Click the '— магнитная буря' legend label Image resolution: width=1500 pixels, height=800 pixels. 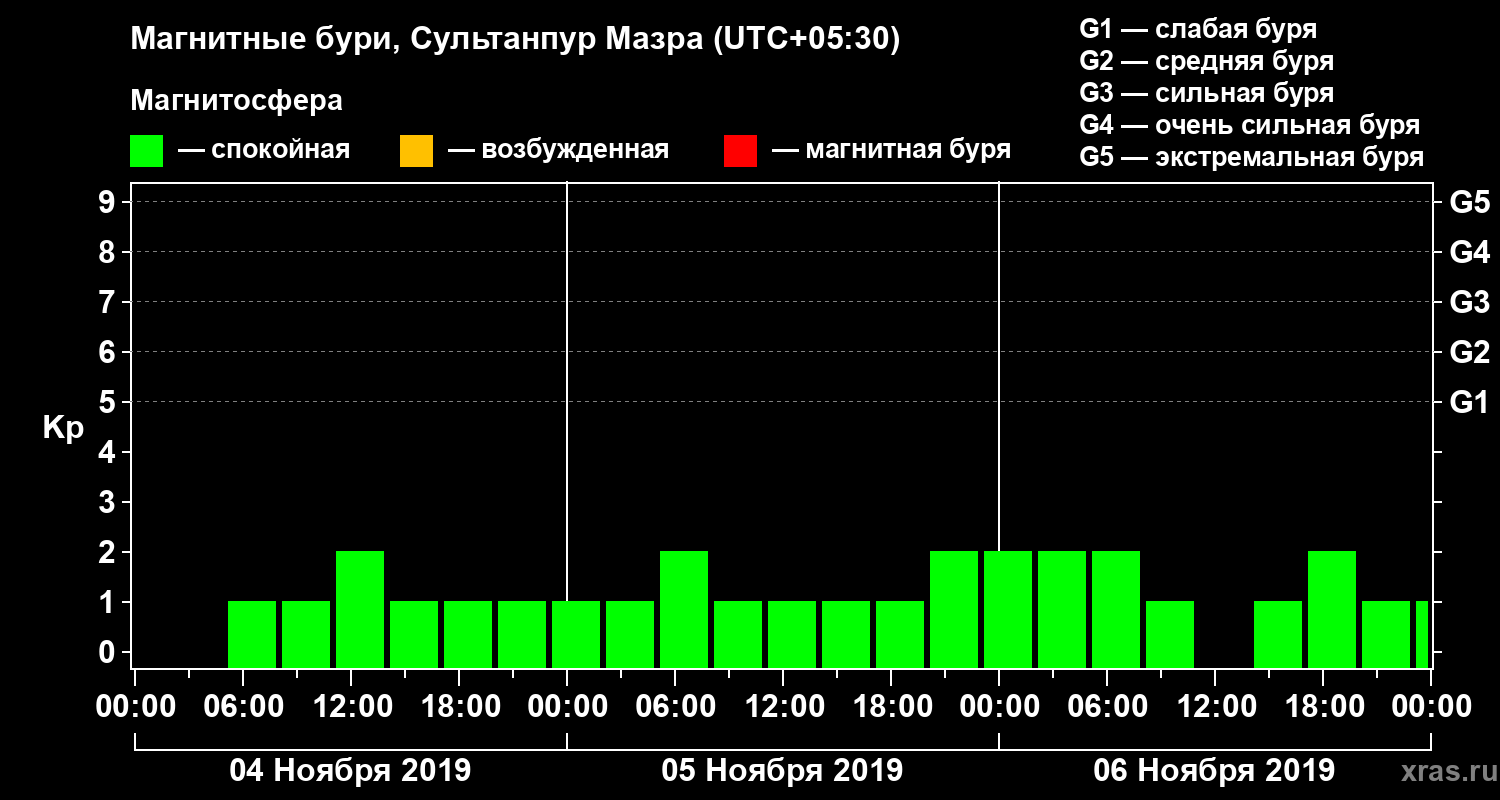click(x=892, y=151)
